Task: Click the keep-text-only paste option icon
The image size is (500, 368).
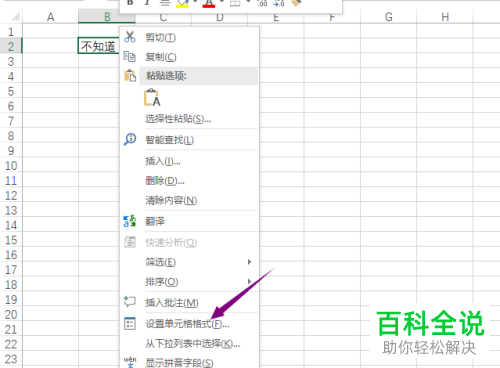Action: click(152, 98)
